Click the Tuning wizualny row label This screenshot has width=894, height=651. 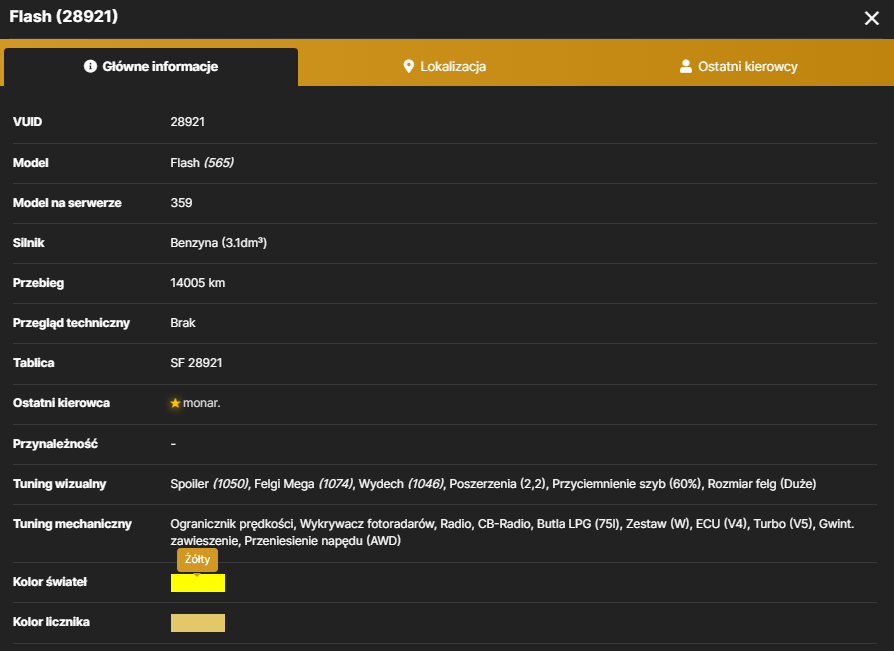click(59, 484)
